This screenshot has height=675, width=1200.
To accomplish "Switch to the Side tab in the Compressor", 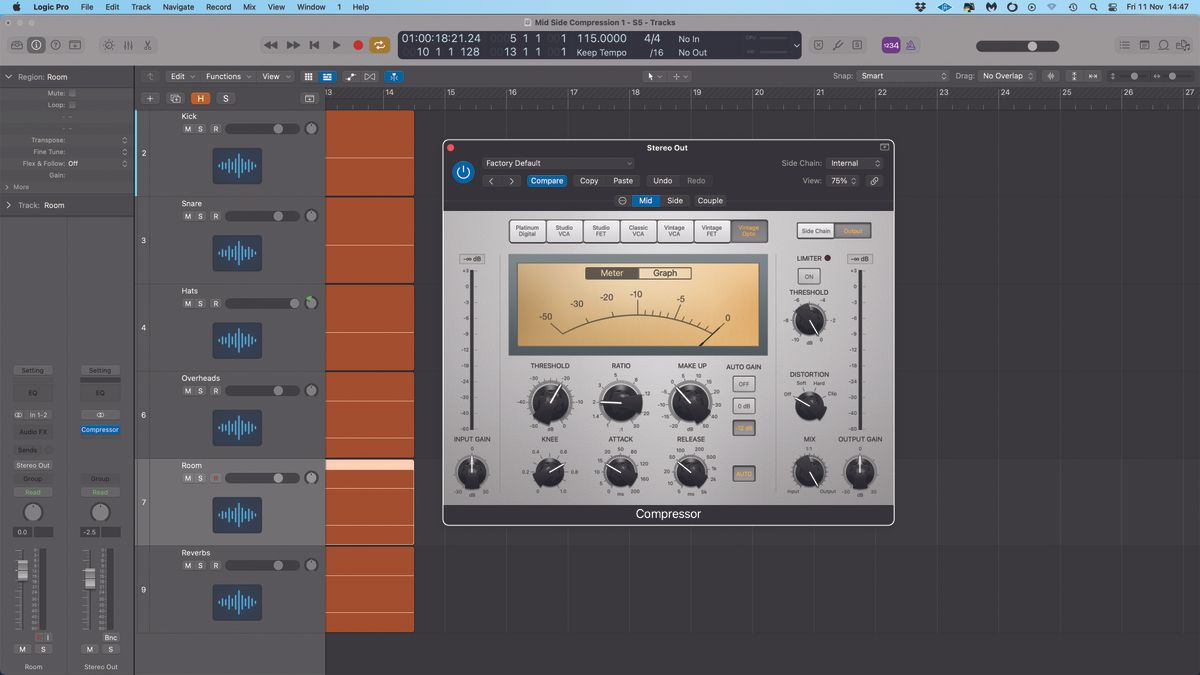I will (675, 200).
